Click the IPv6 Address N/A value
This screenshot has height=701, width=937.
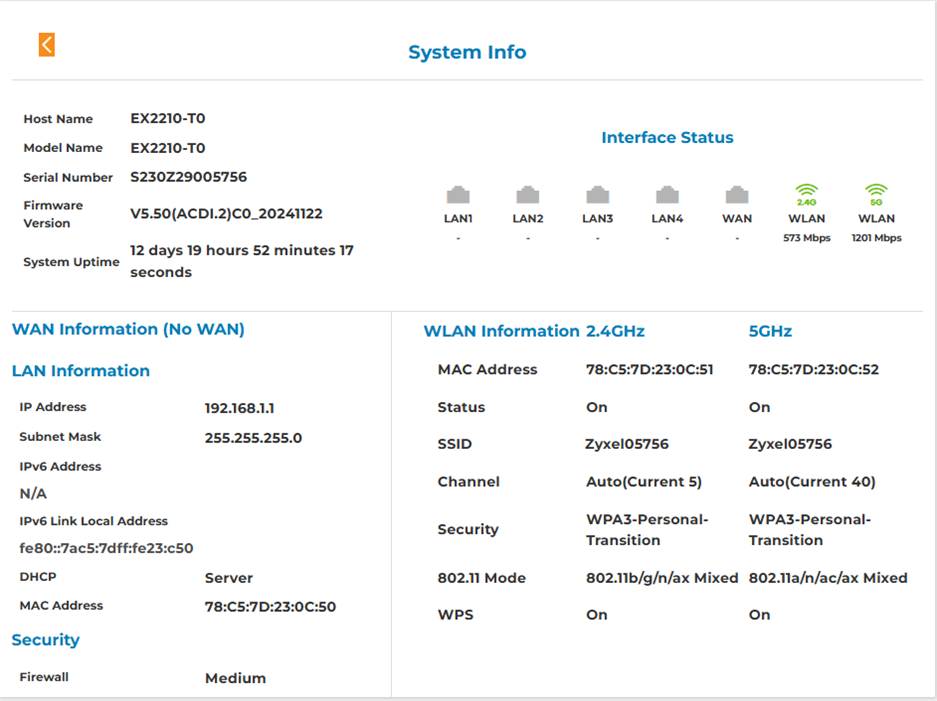(x=33, y=494)
